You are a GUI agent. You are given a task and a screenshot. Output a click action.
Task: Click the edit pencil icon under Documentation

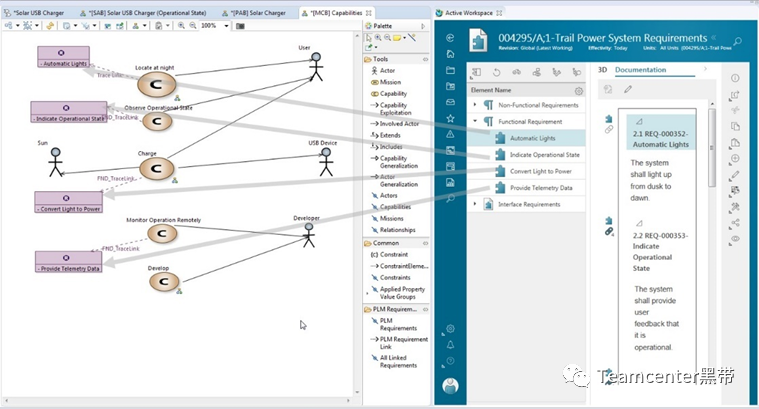tap(628, 89)
